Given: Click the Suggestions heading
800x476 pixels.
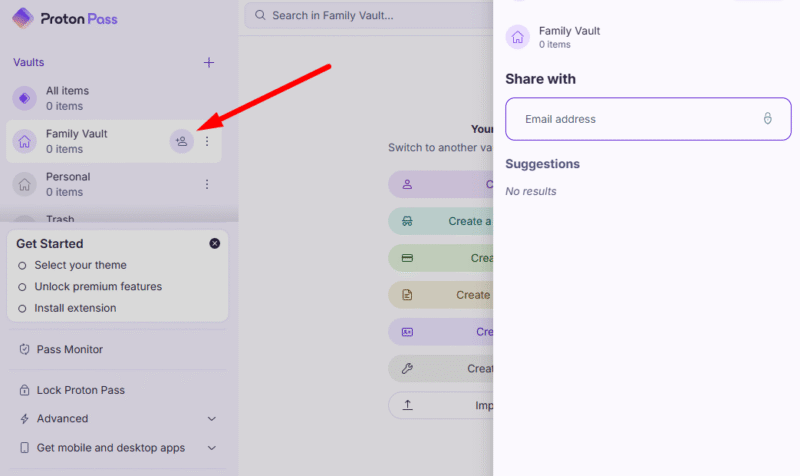Looking at the screenshot, I should click(x=542, y=164).
